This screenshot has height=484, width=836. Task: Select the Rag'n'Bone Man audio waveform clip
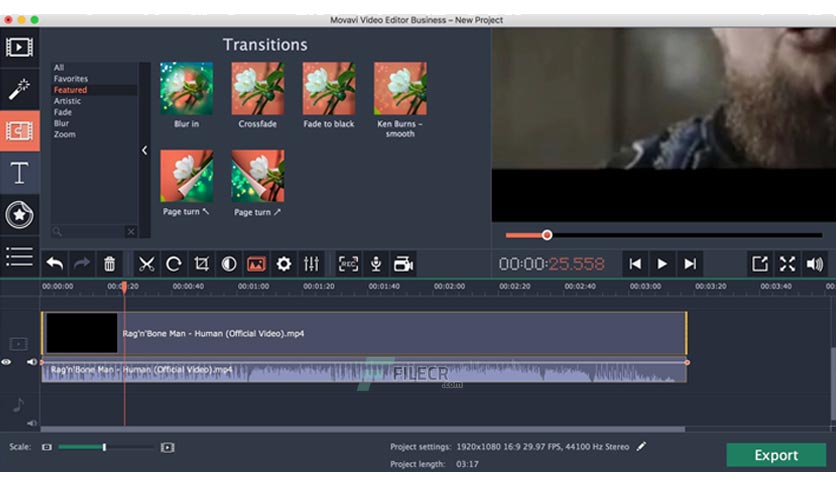tap(364, 372)
